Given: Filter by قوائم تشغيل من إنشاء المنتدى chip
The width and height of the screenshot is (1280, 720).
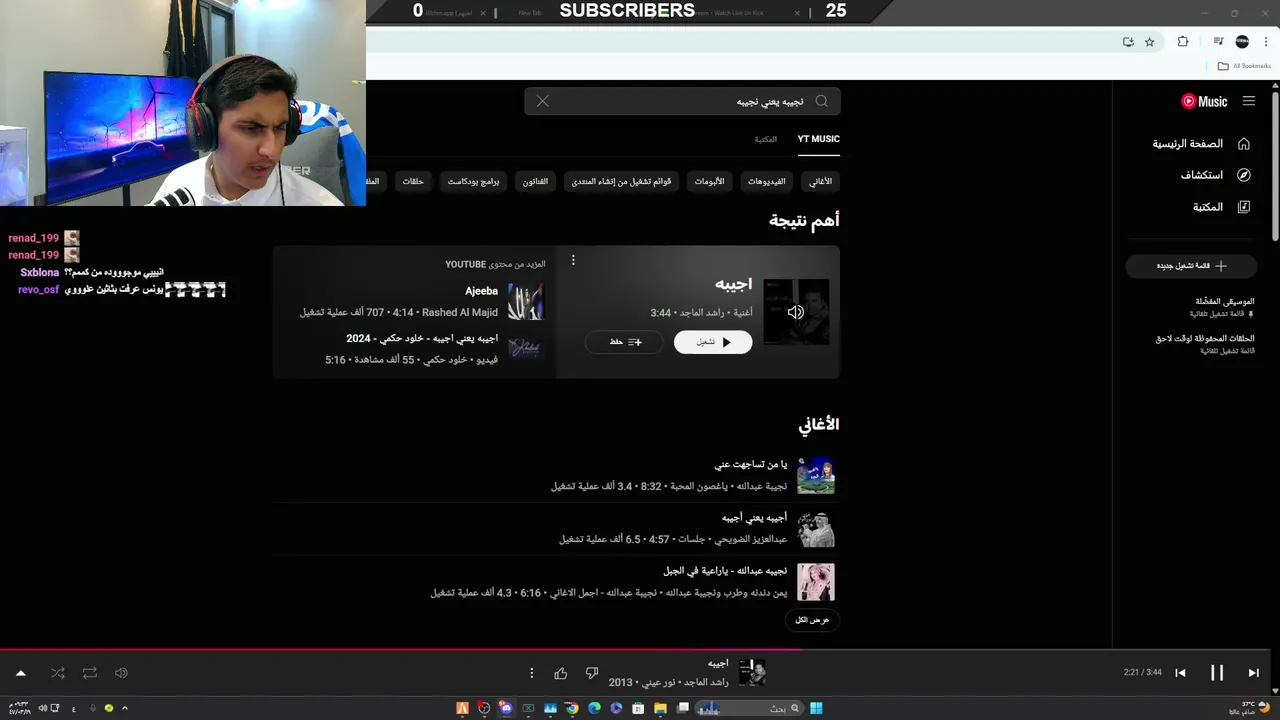Looking at the screenshot, I should (x=621, y=181).
